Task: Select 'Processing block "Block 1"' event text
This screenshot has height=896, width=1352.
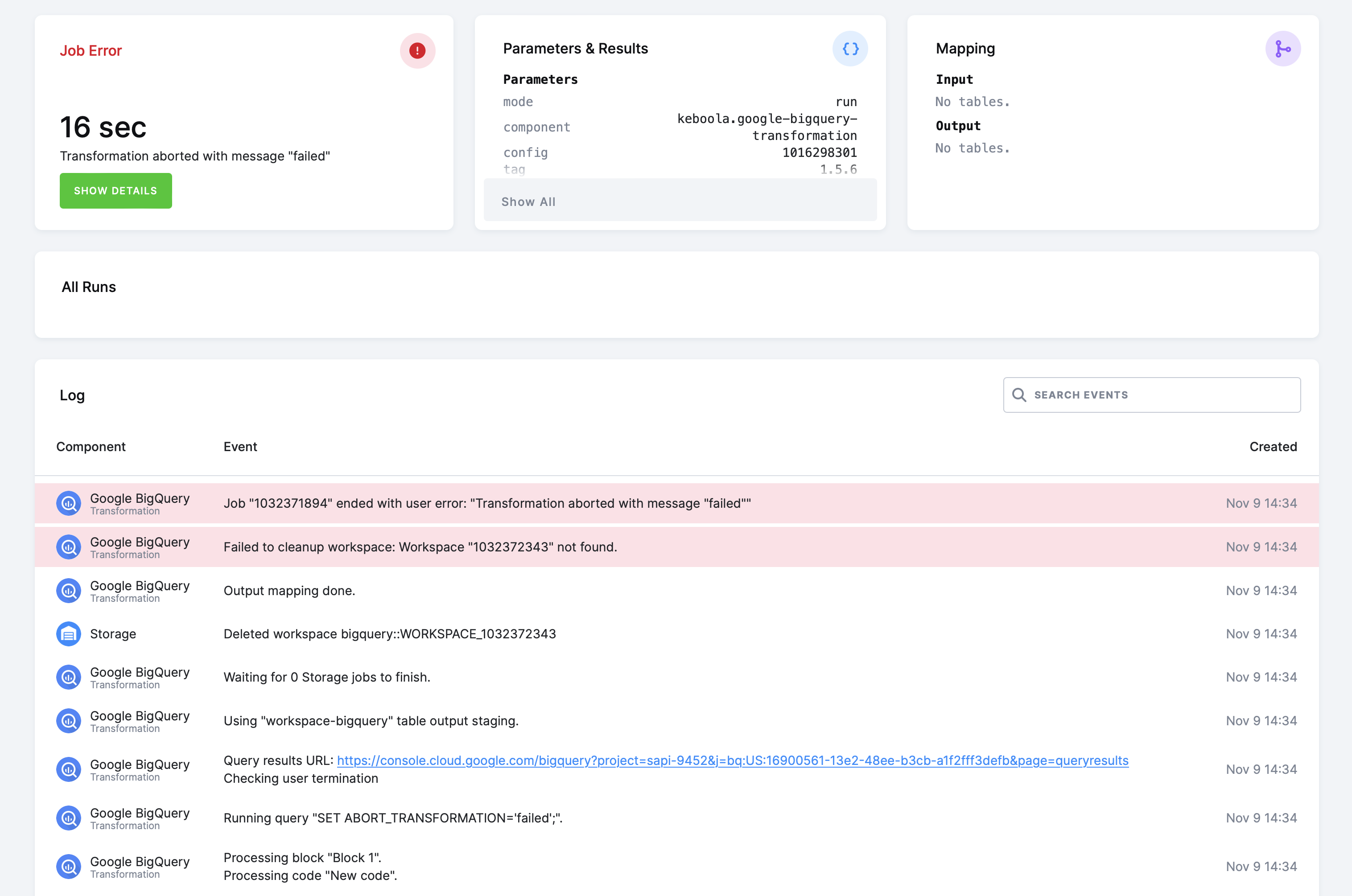Action: pyautogui.click(x=302, y=858)
